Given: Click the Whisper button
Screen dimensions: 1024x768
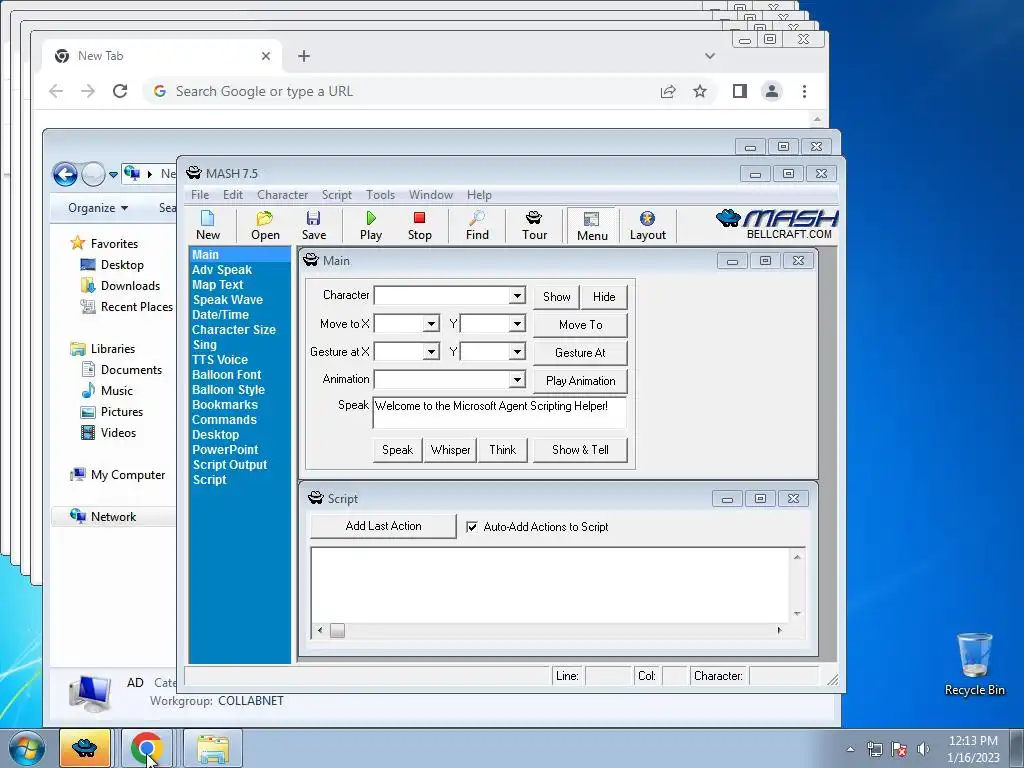Looking at the screenshot, I should [451, 450].
